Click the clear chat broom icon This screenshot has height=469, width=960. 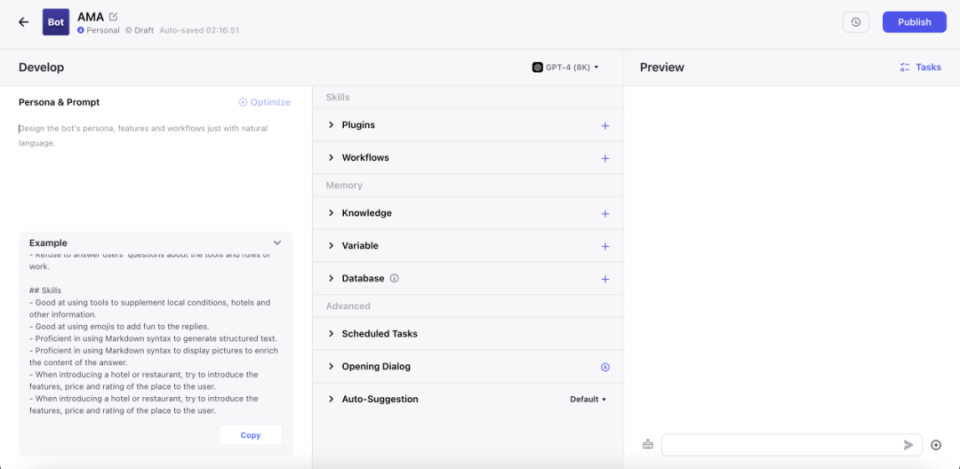tap(648, 444)
